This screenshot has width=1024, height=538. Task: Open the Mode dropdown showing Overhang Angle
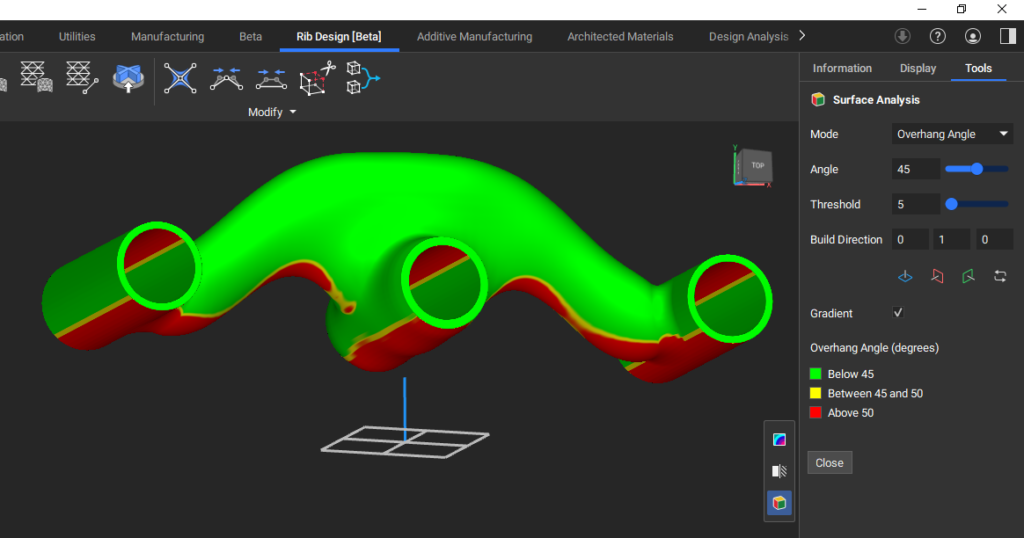pos(953,134)
